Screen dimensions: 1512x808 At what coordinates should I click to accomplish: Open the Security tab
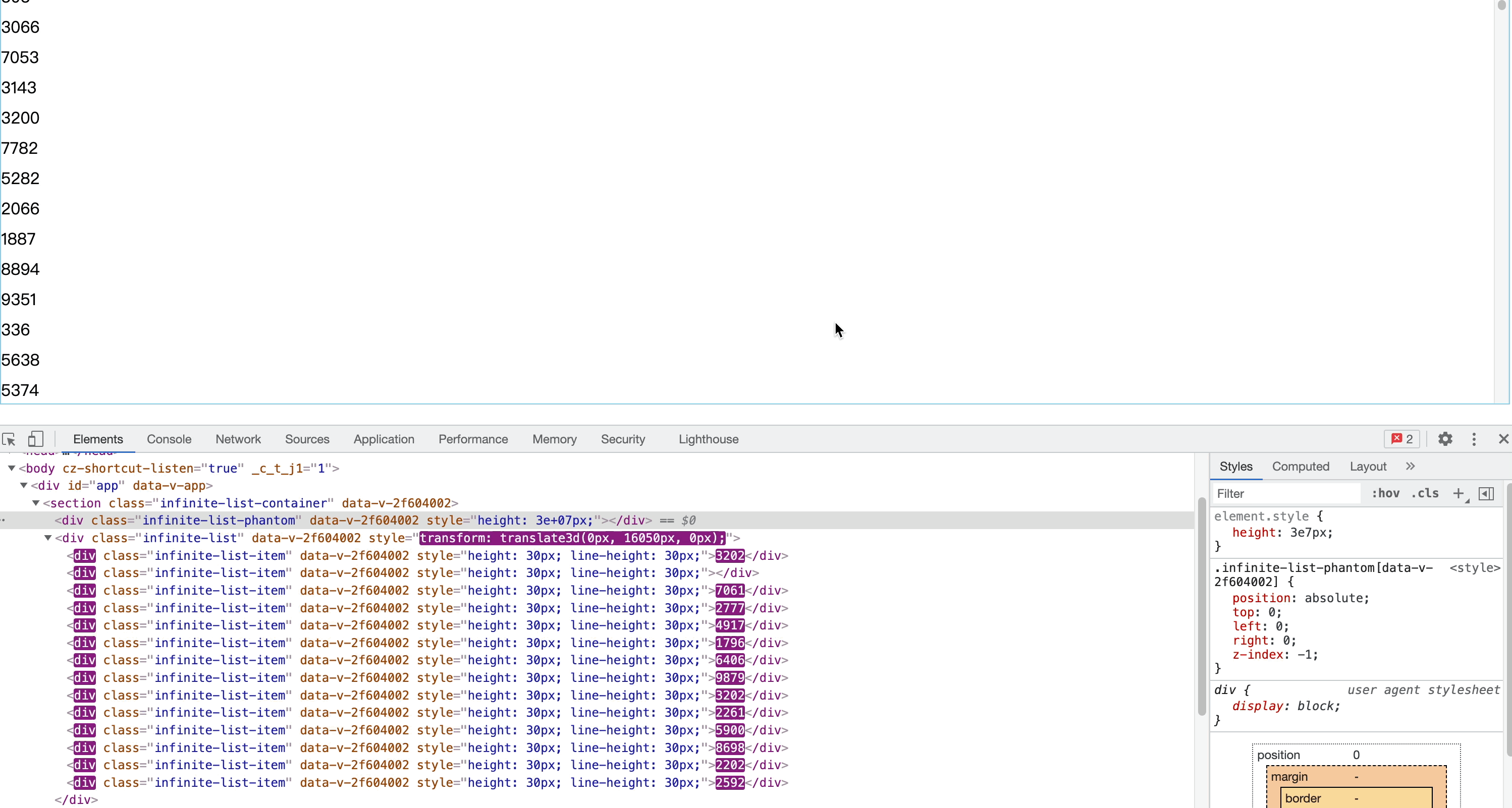coord(623,439)
